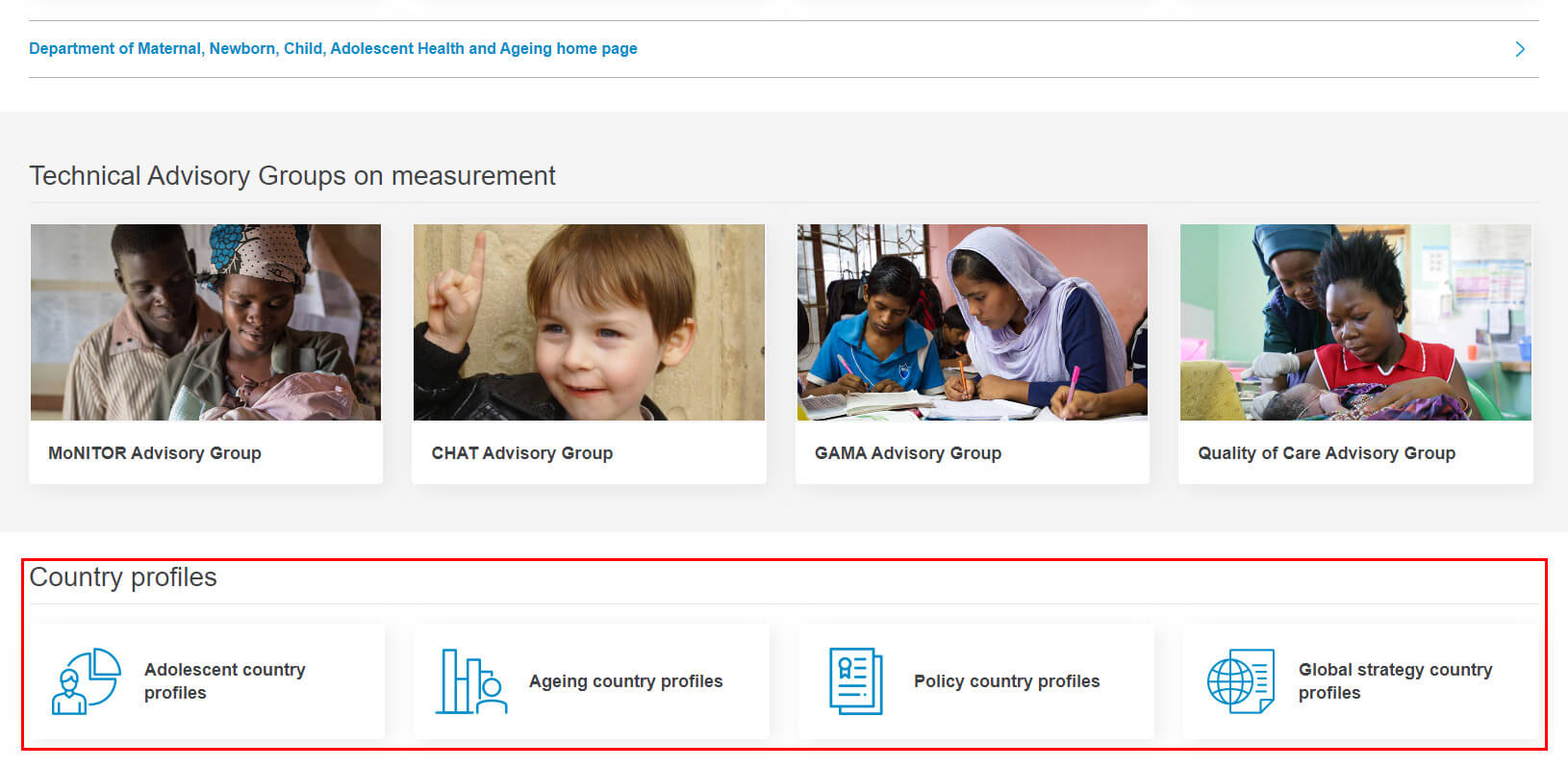This screenshot has width=1568, height=768.
Task: Select the GAMA Advisory Group title
Action: coord(908,453)
